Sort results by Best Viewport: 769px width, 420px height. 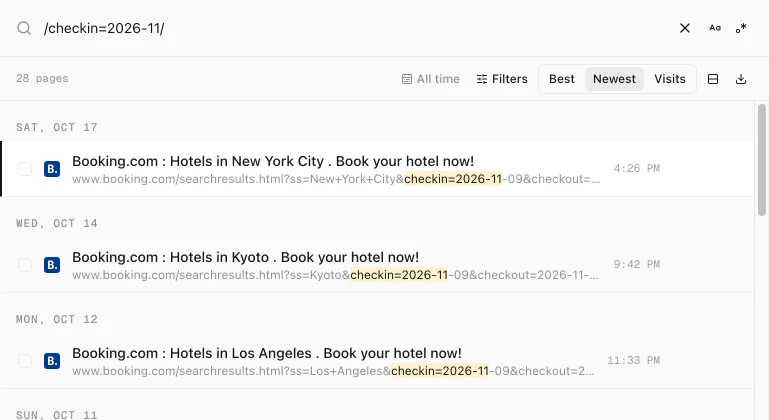562,79
